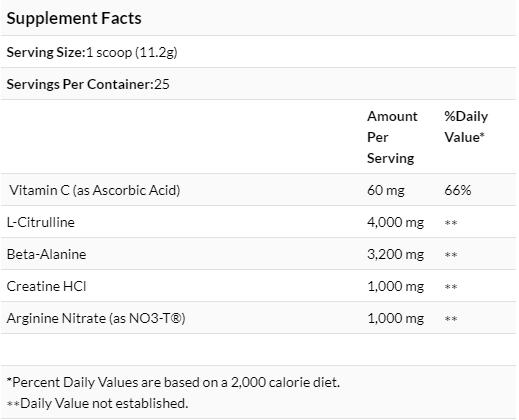Click the Amount Per Serving column header
Screen dimensions: 519x420
392,137
